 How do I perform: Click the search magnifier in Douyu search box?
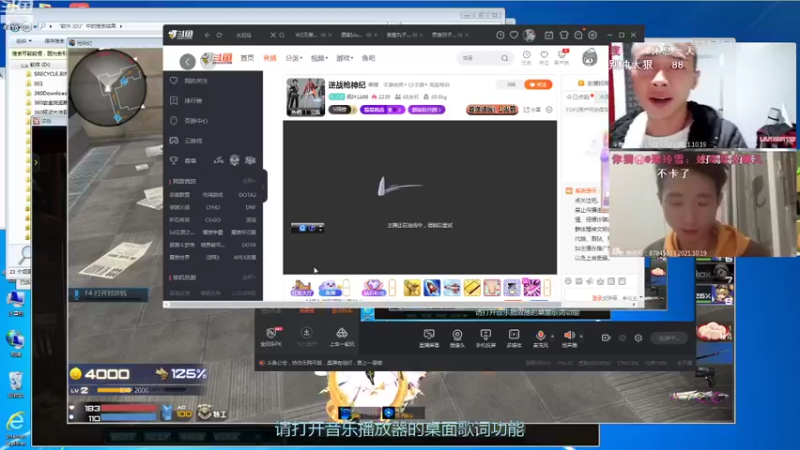point(504,58)
